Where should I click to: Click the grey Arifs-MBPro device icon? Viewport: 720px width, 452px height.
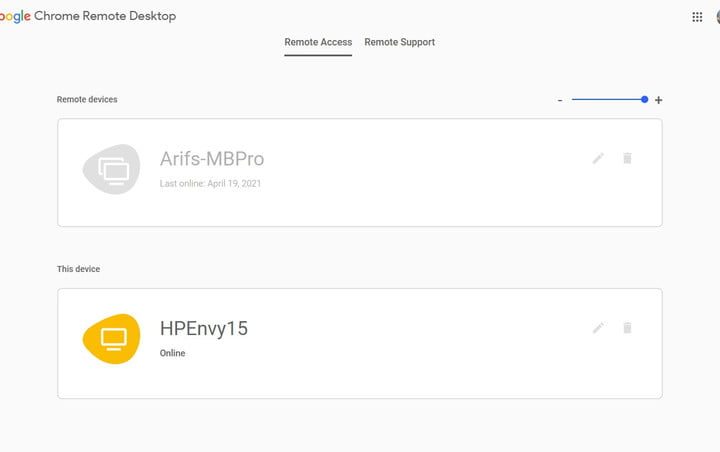[x=112, y=170]
